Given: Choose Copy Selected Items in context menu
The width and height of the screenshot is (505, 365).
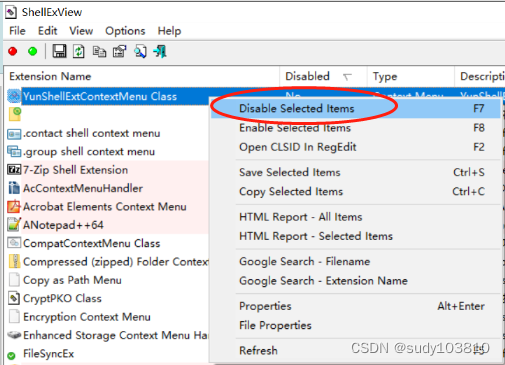Looking at the screenshot, I should 356,192.
